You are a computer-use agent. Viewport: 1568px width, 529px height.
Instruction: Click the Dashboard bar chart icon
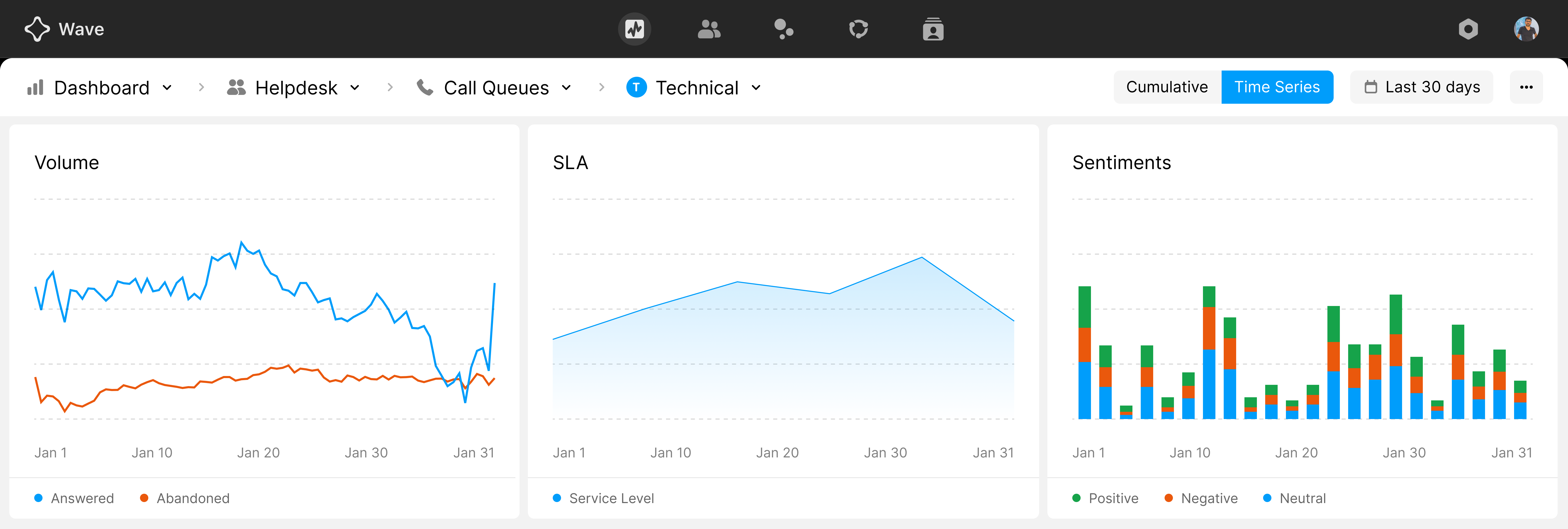(35, 88)
